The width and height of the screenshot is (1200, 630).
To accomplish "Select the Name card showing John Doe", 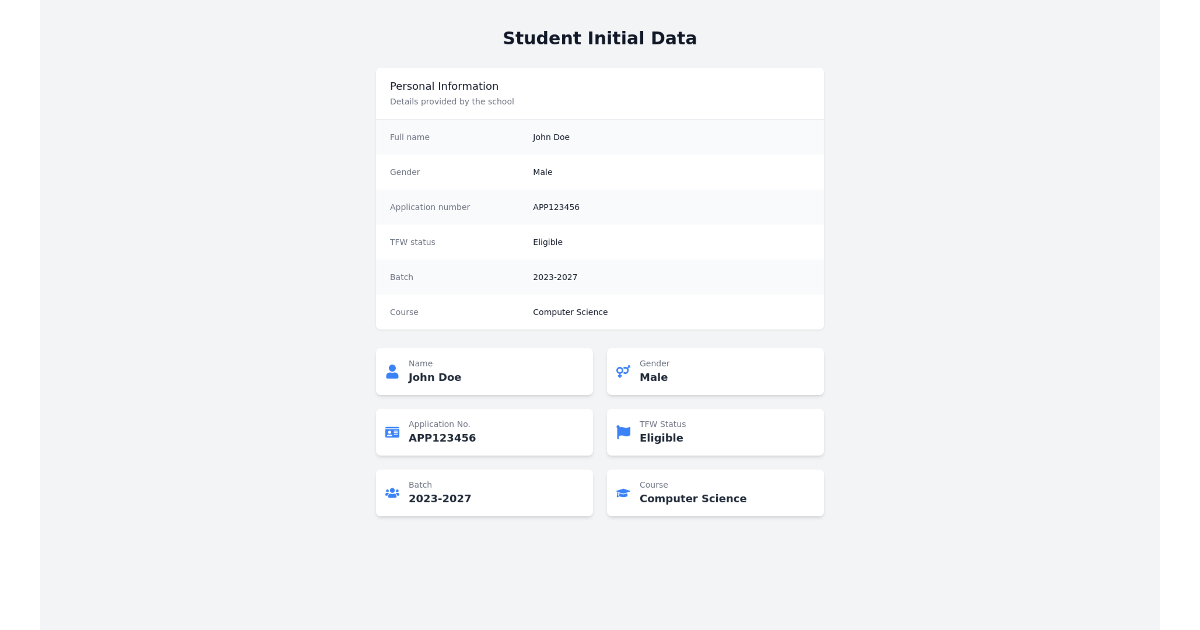I will 484,371.
